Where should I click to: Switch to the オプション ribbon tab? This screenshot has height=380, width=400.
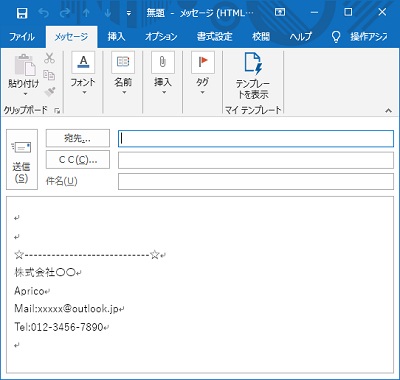pyautogui.click(x=161, y=36)
